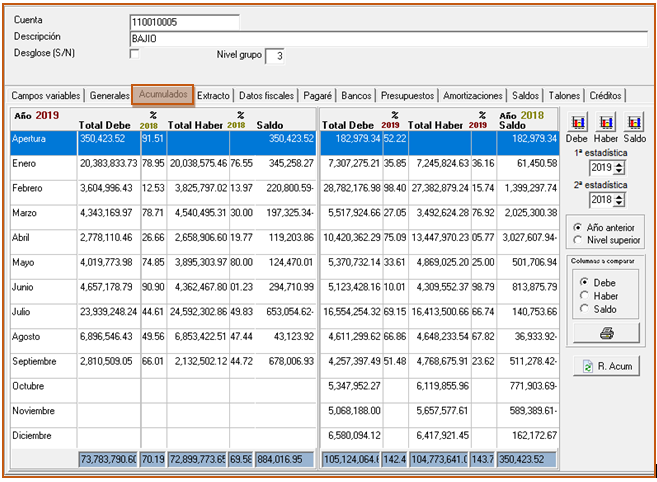Click the printer icon button

click(x=606, y=333)
